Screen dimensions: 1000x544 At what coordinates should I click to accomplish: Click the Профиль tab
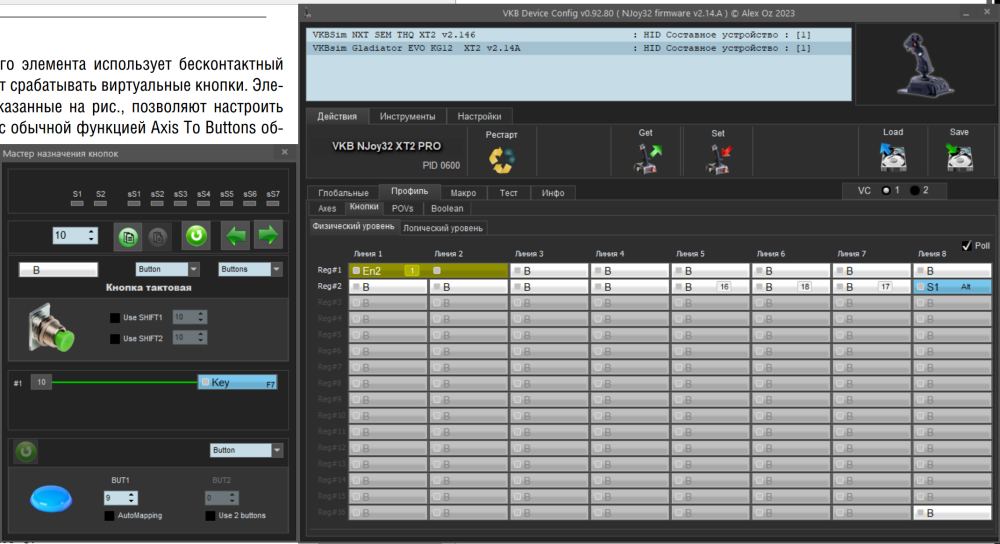tap(409, 191)
